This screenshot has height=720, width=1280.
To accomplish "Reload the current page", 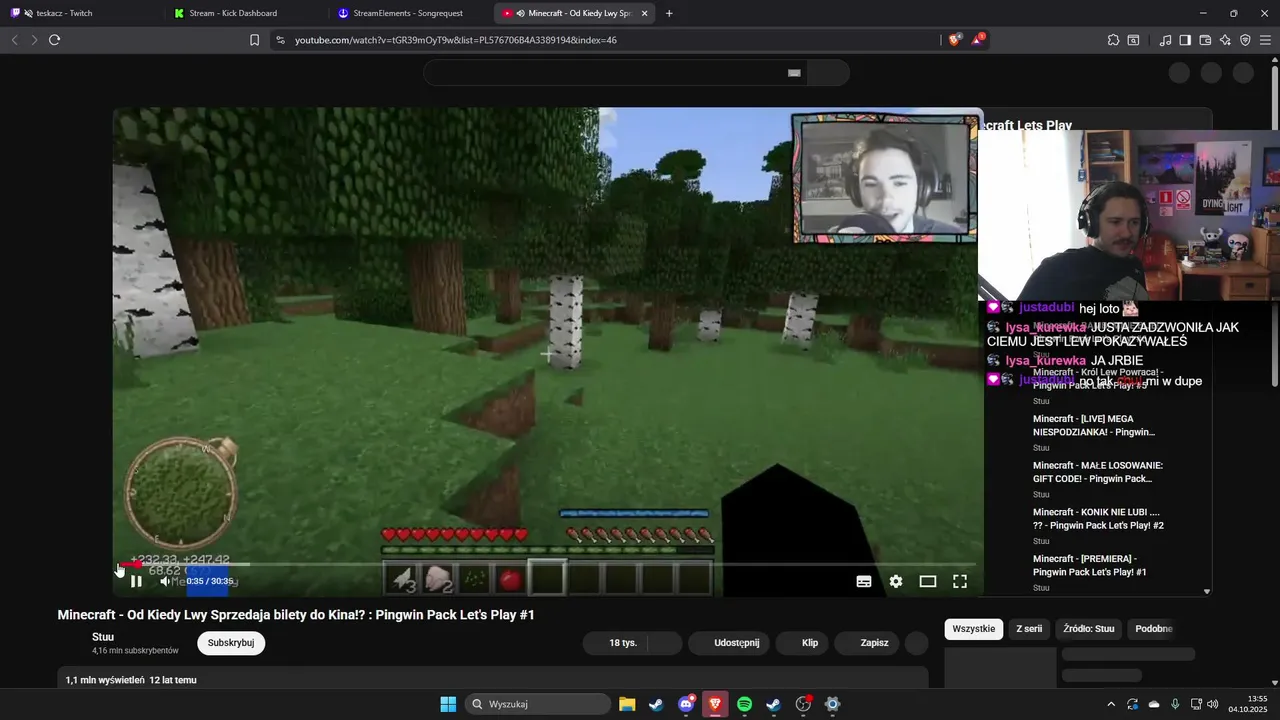I will [x=55, y=40].
